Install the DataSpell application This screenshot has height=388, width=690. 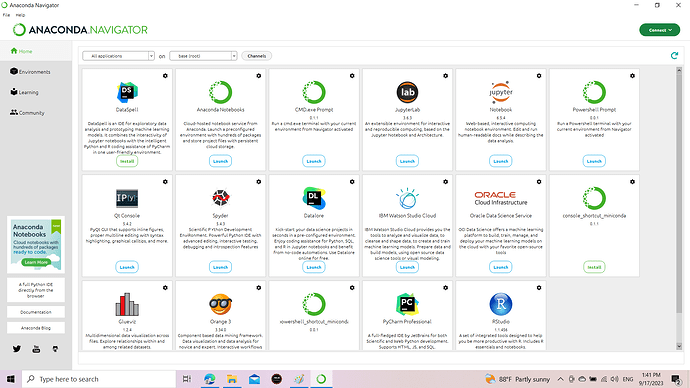127,161
